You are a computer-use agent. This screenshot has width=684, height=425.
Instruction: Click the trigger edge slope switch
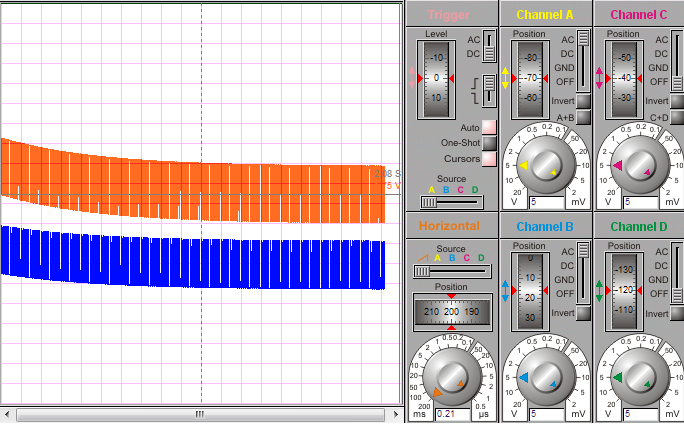tap(488, 90)
